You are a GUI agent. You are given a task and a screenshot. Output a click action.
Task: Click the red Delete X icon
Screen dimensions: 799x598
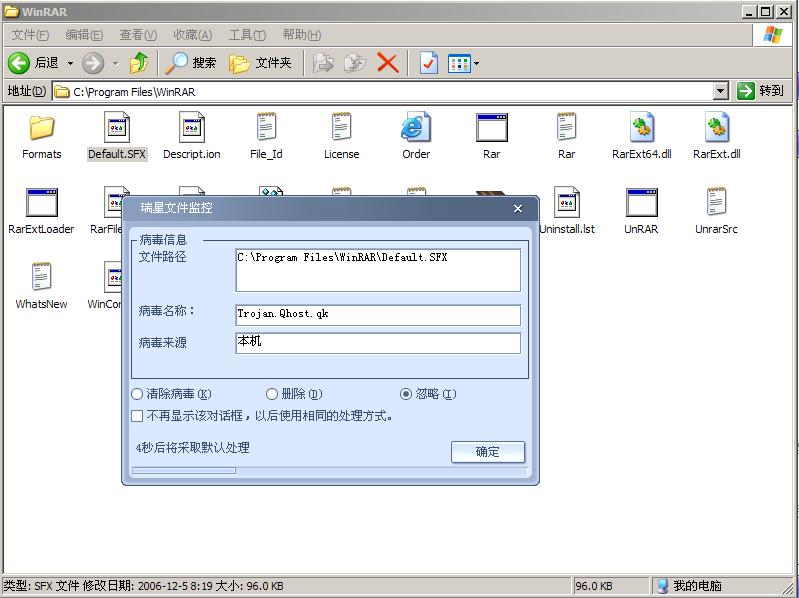pyautogui.click(x=387, y=63)
